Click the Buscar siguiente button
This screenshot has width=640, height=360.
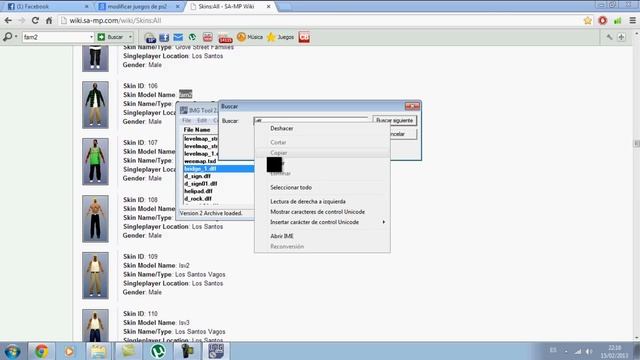coord(394,120)
